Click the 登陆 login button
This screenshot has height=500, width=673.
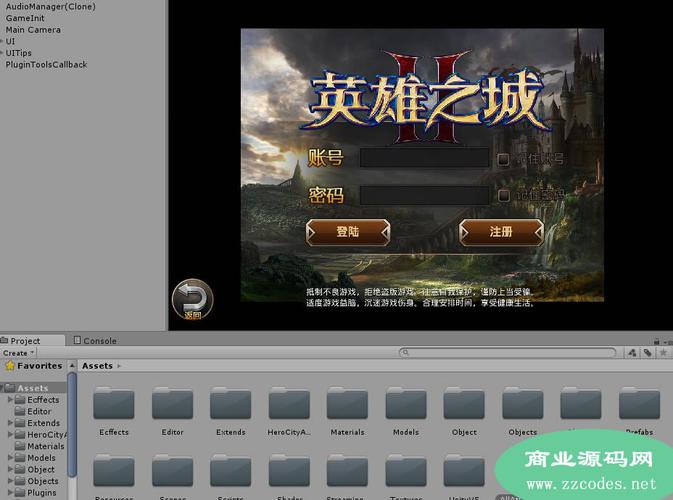click(x=348, y=232)
